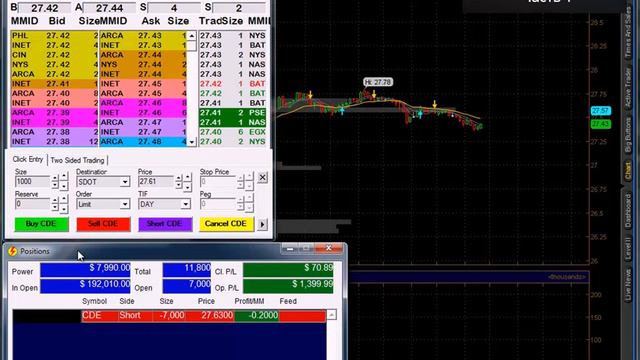
Task: Open the Times And Sales side tab
Action: [628, 31]
